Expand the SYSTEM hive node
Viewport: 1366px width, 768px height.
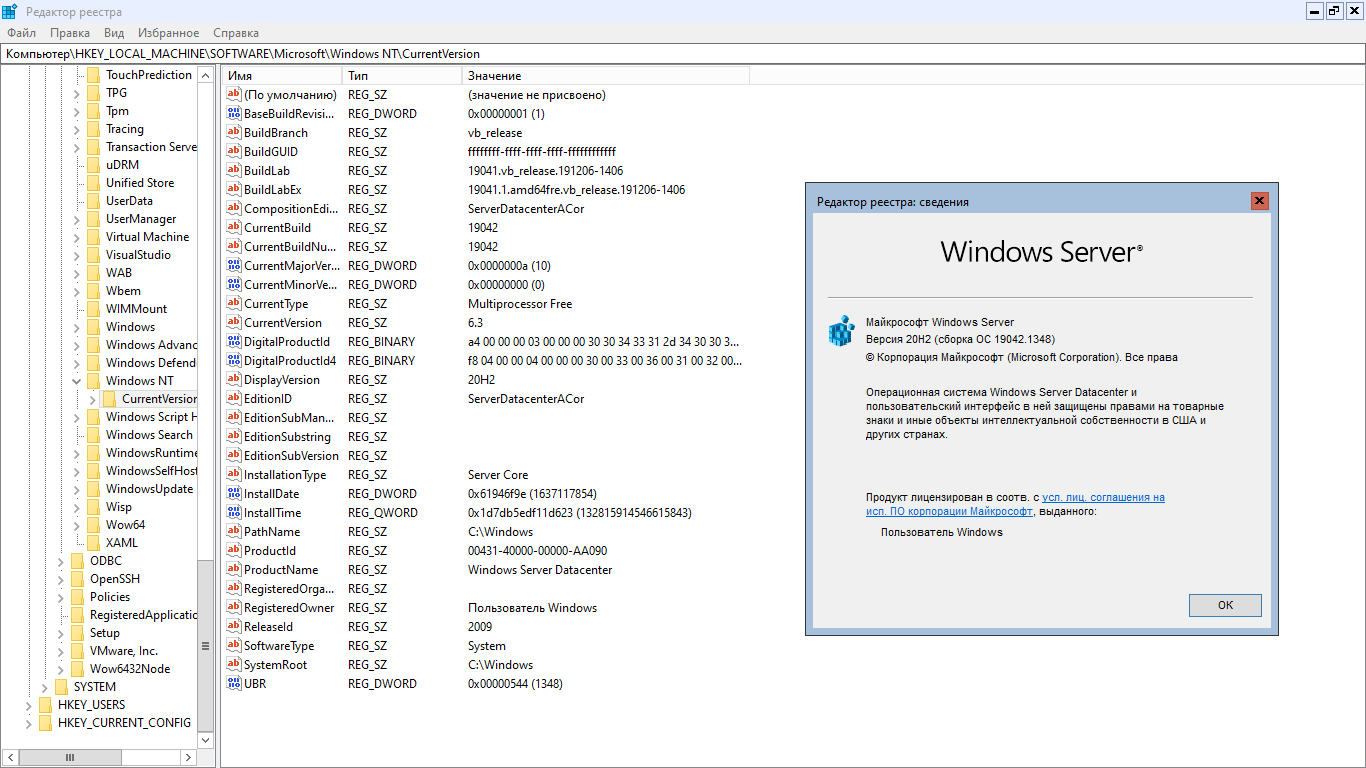[x=45, y=687]
